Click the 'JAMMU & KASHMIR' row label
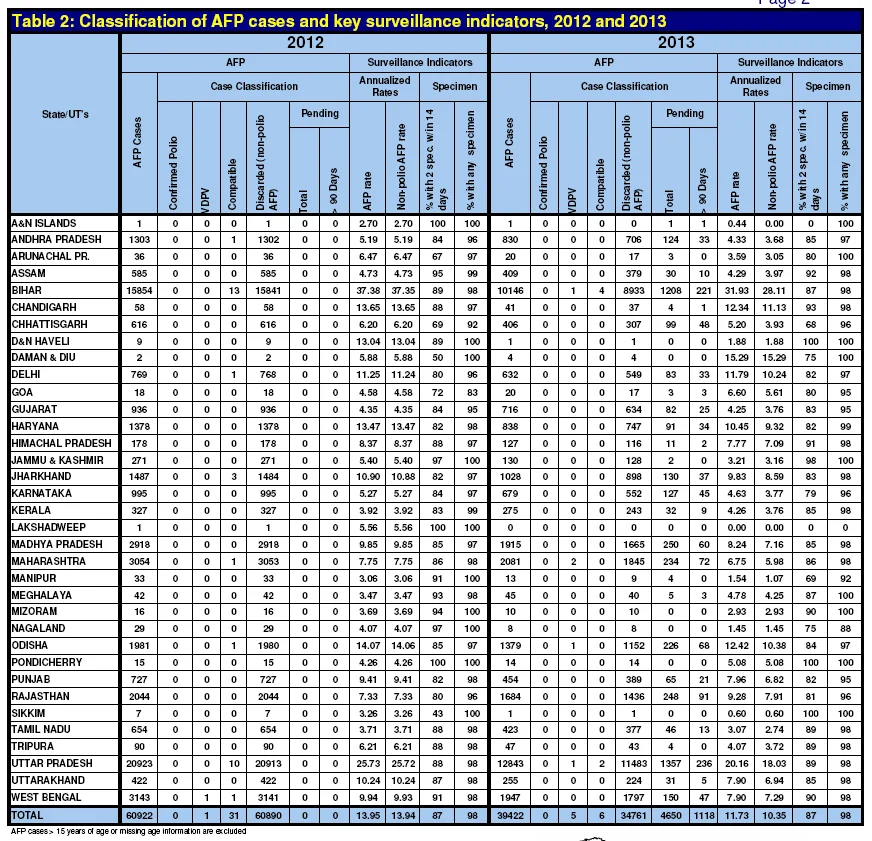 (57, 460)
